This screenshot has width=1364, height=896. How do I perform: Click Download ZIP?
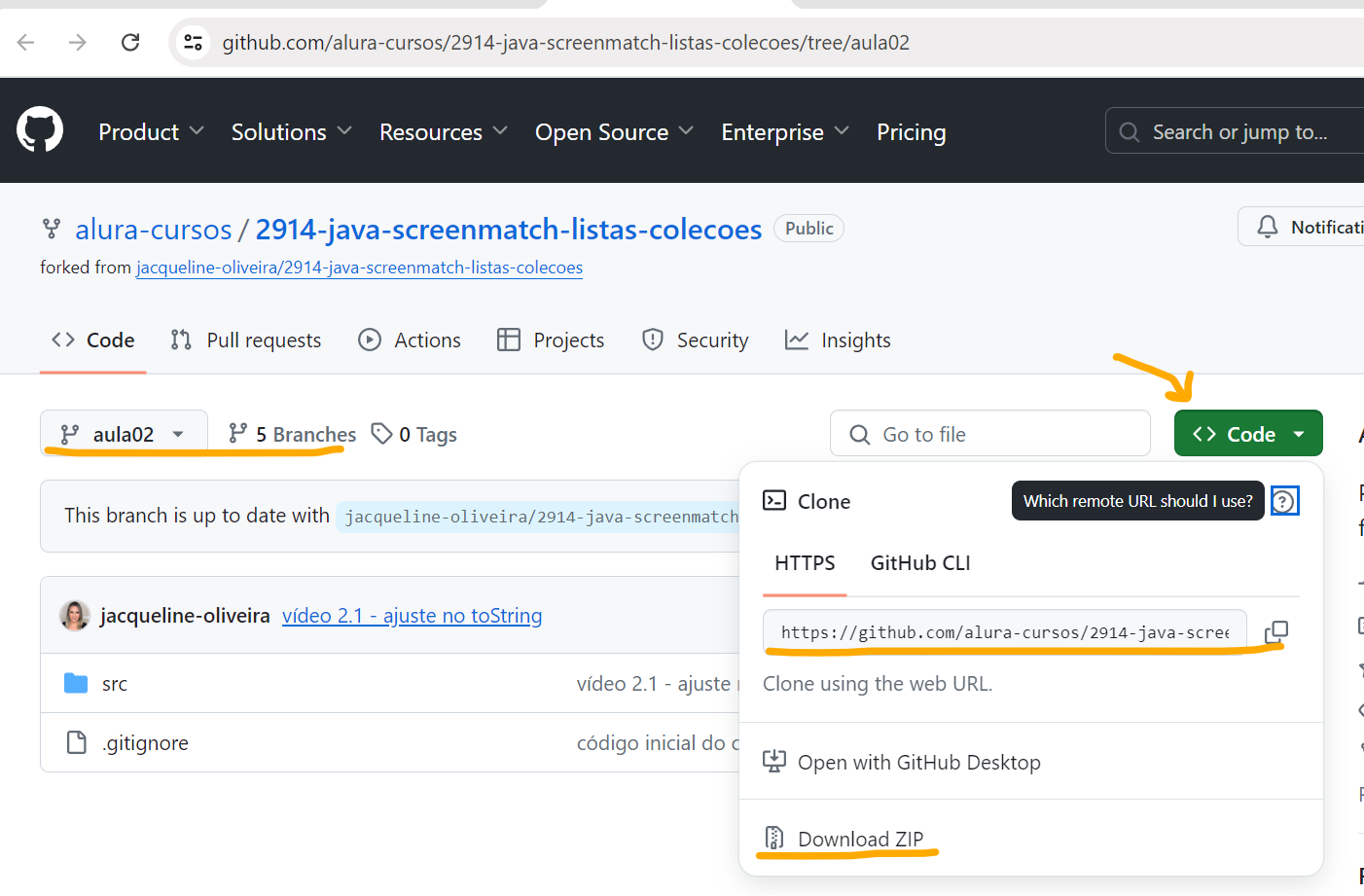pos(844,839)
